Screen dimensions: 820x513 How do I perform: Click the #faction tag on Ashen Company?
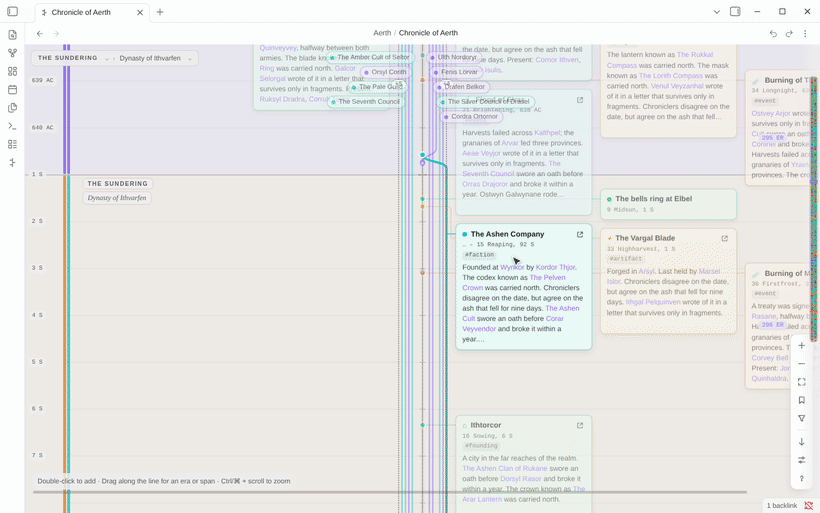(x=479, y=255)
